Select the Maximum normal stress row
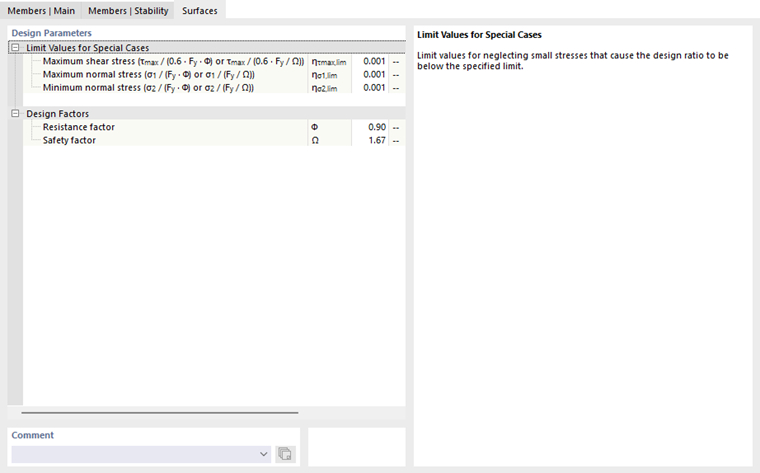 click(214, 74)
